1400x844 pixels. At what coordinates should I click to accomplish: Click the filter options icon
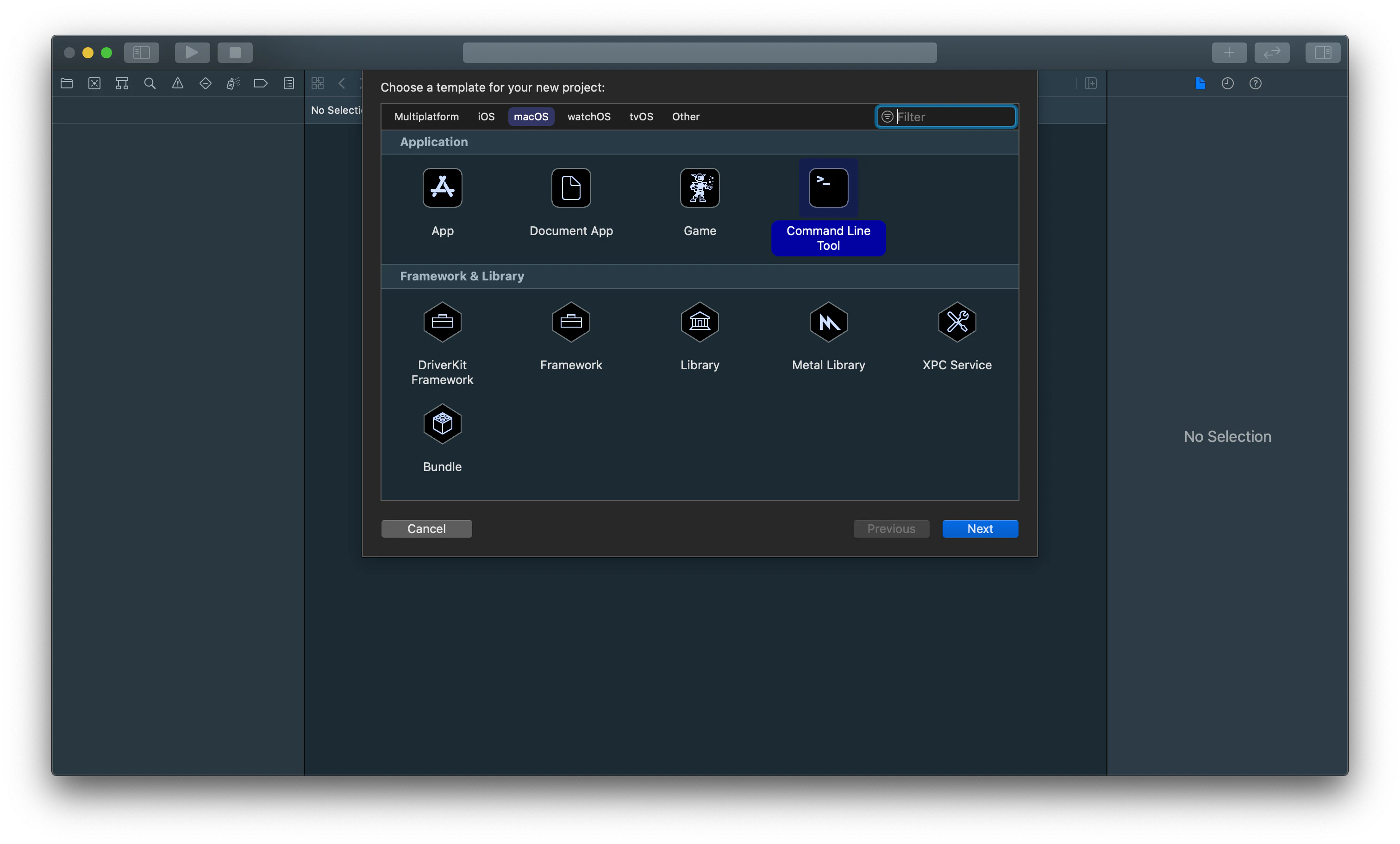[887, 117]
